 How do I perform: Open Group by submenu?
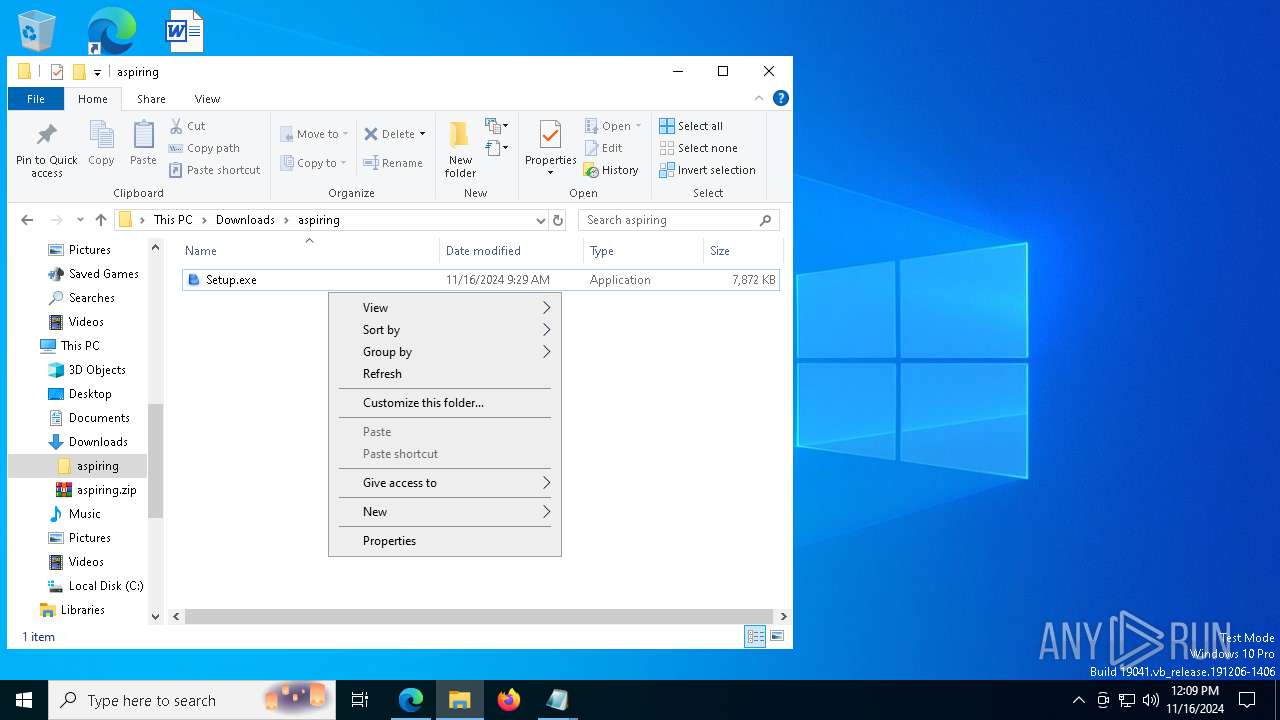pos(446,352)
